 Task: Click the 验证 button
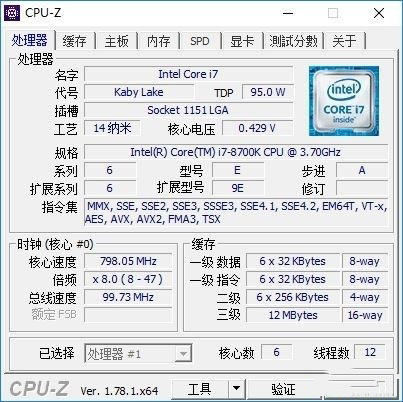283,388
